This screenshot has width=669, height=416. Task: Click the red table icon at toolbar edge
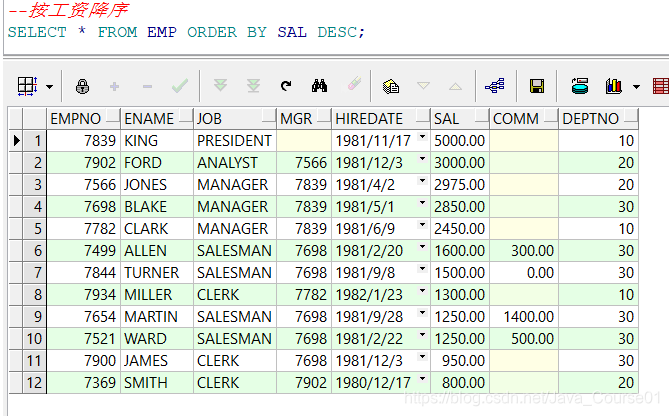[x=661, y=86]
